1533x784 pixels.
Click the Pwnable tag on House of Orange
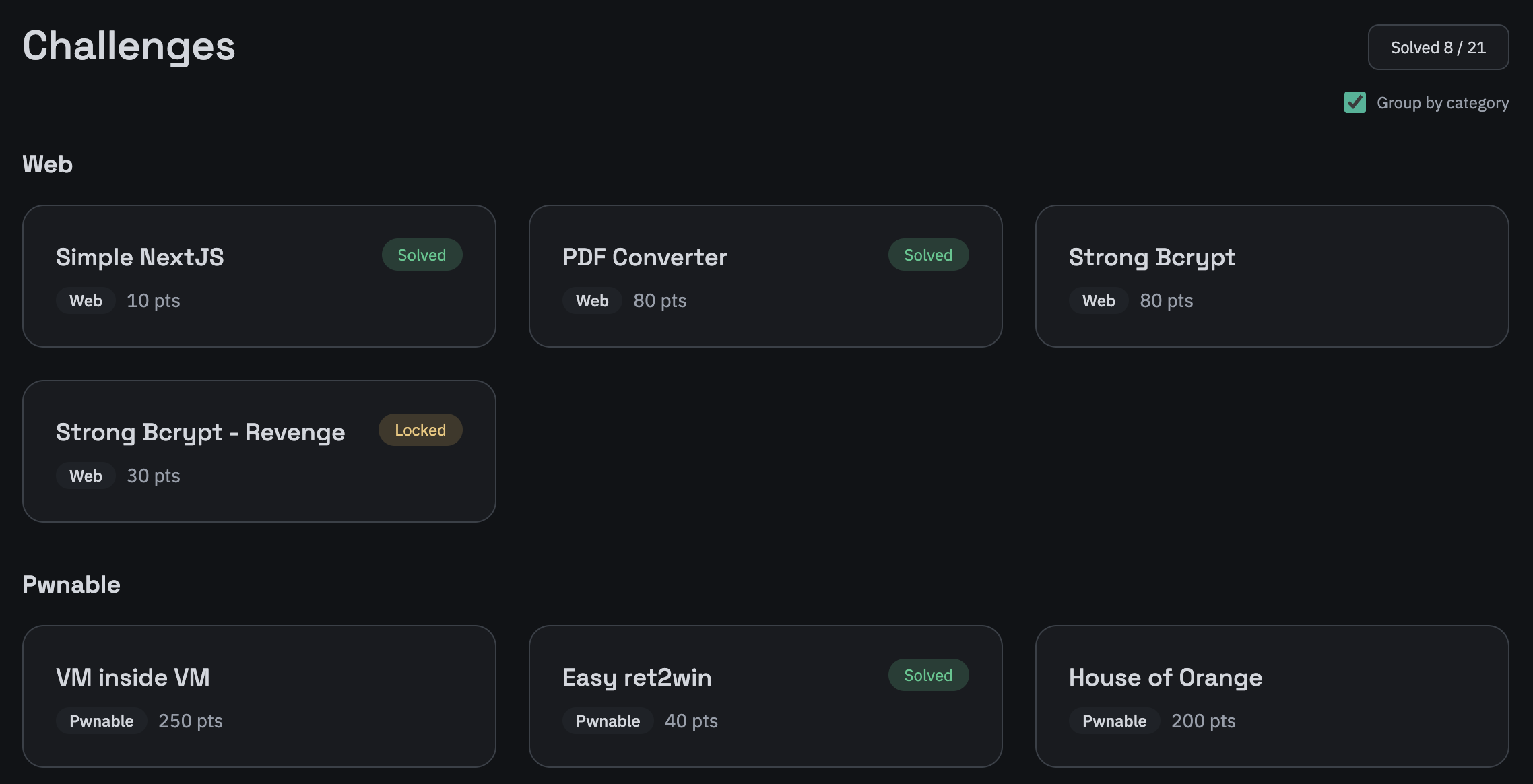coord(1114,721)
